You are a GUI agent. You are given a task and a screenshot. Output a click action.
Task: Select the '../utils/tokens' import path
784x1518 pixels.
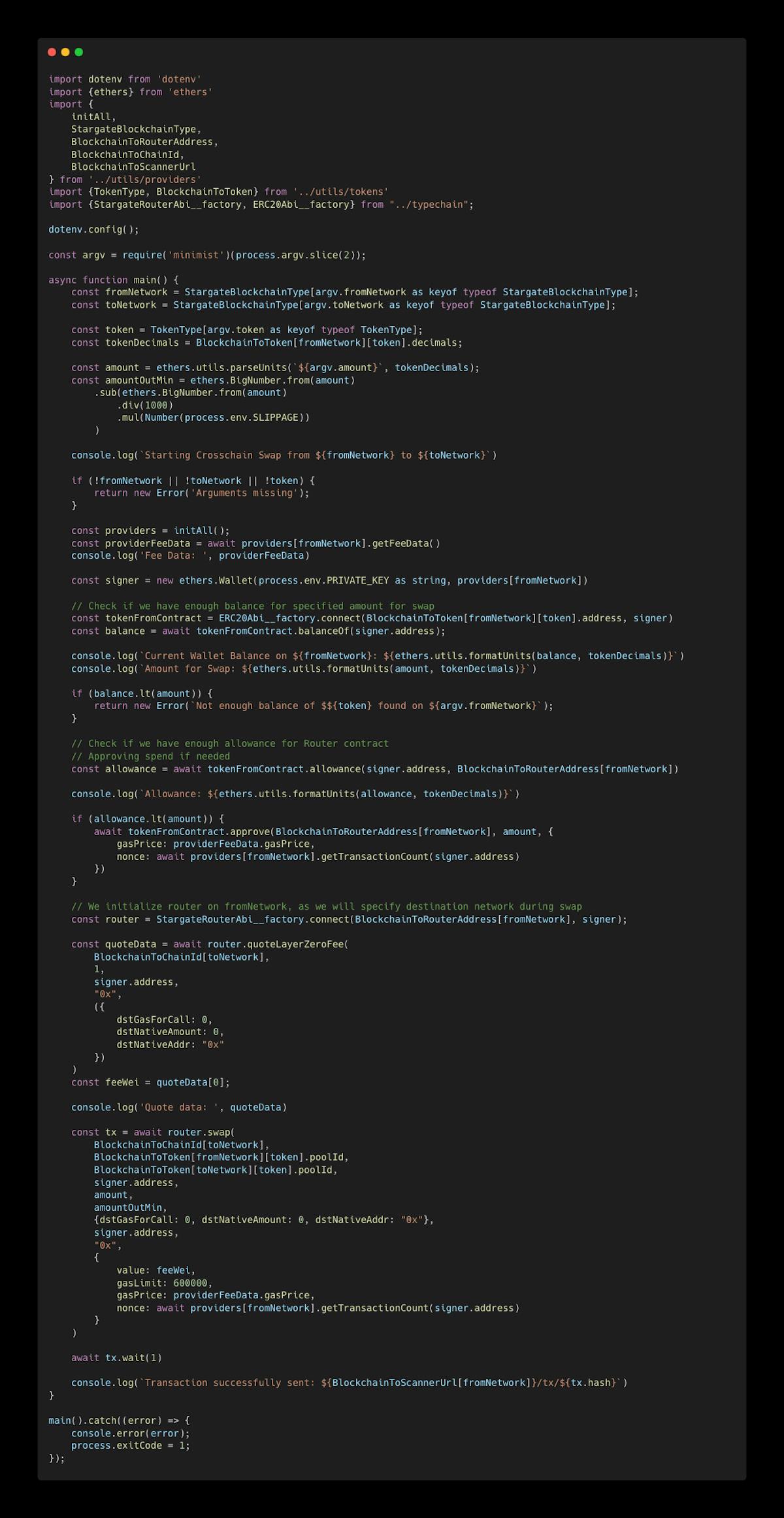[x=340, y=191]
